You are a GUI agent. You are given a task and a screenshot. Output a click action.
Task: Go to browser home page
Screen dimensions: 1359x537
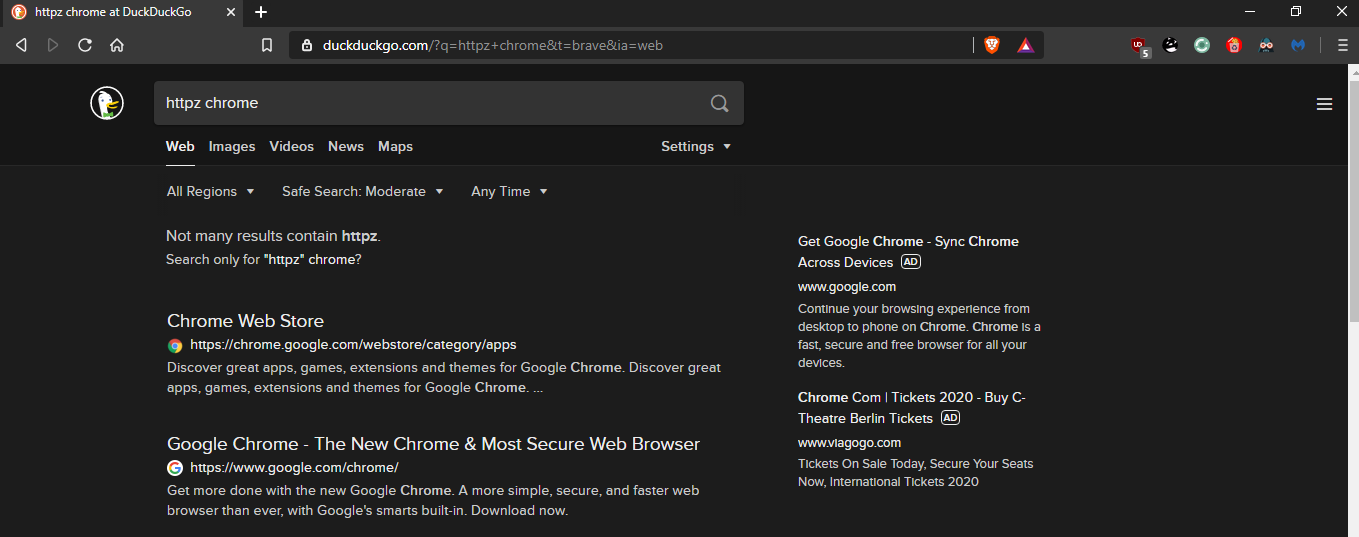(x=117, y=45)
